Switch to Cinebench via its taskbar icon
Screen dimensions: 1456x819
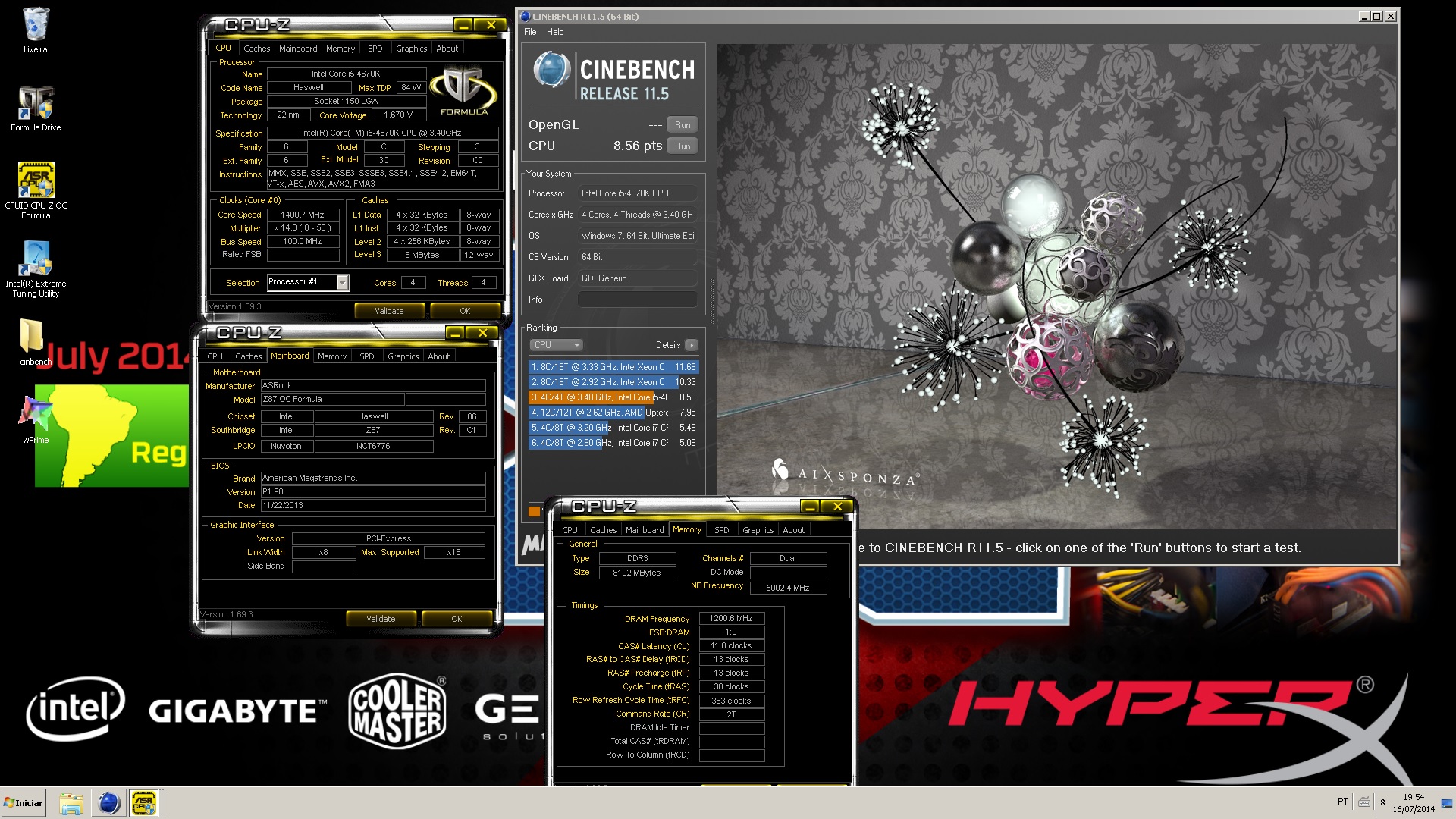(108, 803)
